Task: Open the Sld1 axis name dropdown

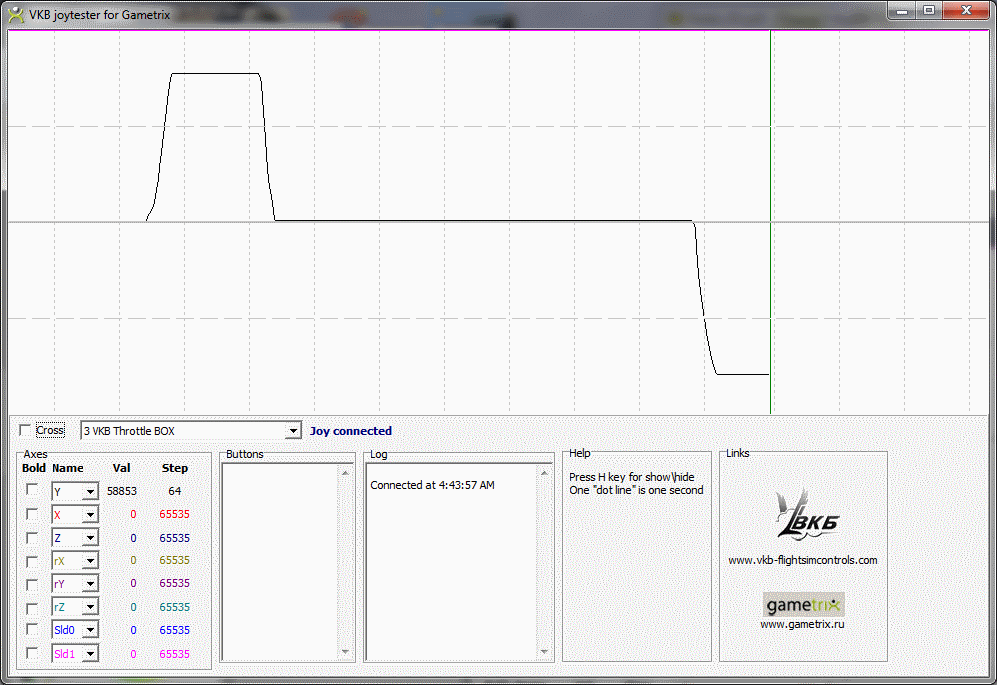Action: (x=90, y=654)
